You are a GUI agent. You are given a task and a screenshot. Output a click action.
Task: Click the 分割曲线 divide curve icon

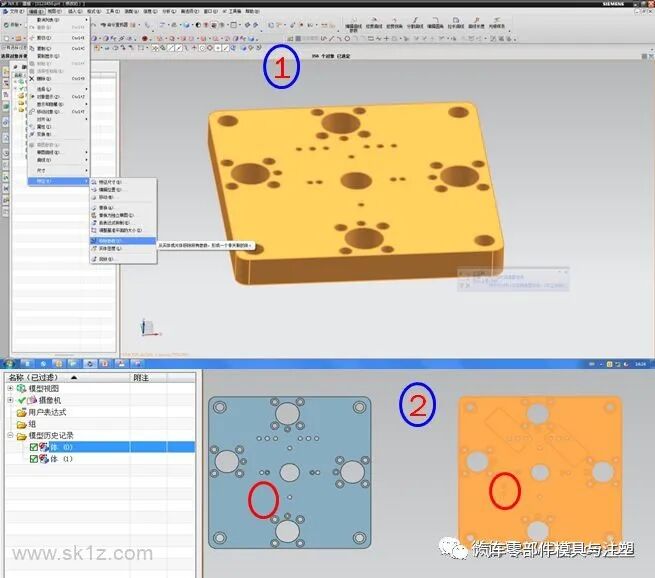[415, 23]
